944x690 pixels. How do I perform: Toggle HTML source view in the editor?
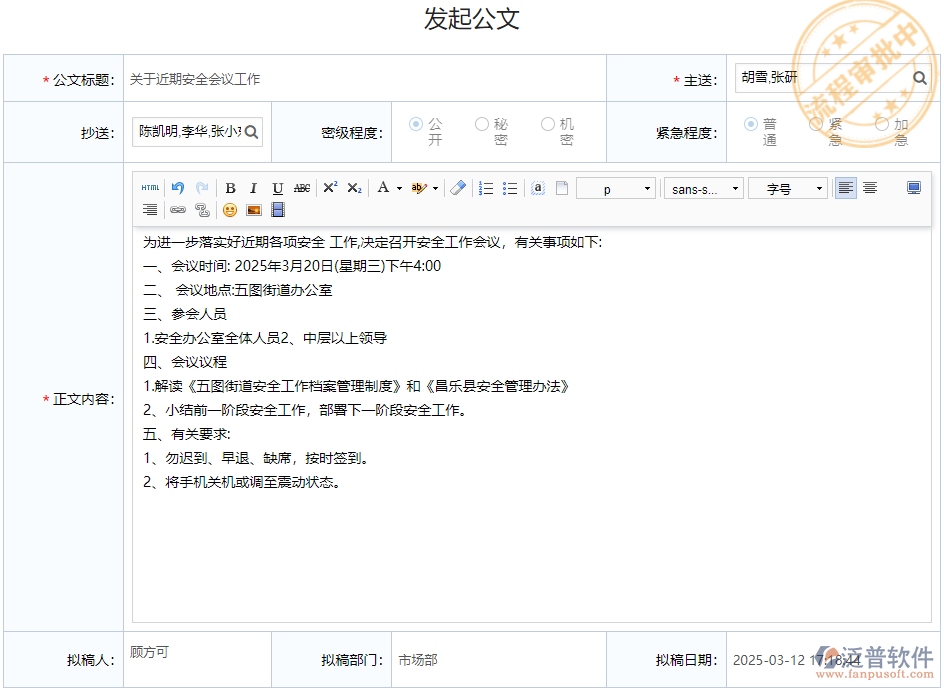pyautogui.click(x=151, y=188)
